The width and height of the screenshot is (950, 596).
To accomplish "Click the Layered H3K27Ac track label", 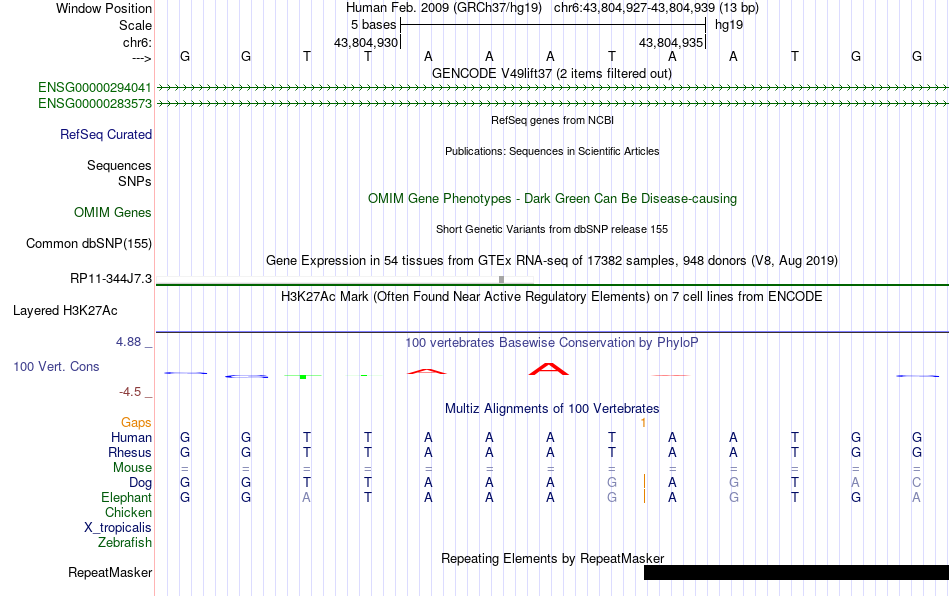I will click(65, 311).
